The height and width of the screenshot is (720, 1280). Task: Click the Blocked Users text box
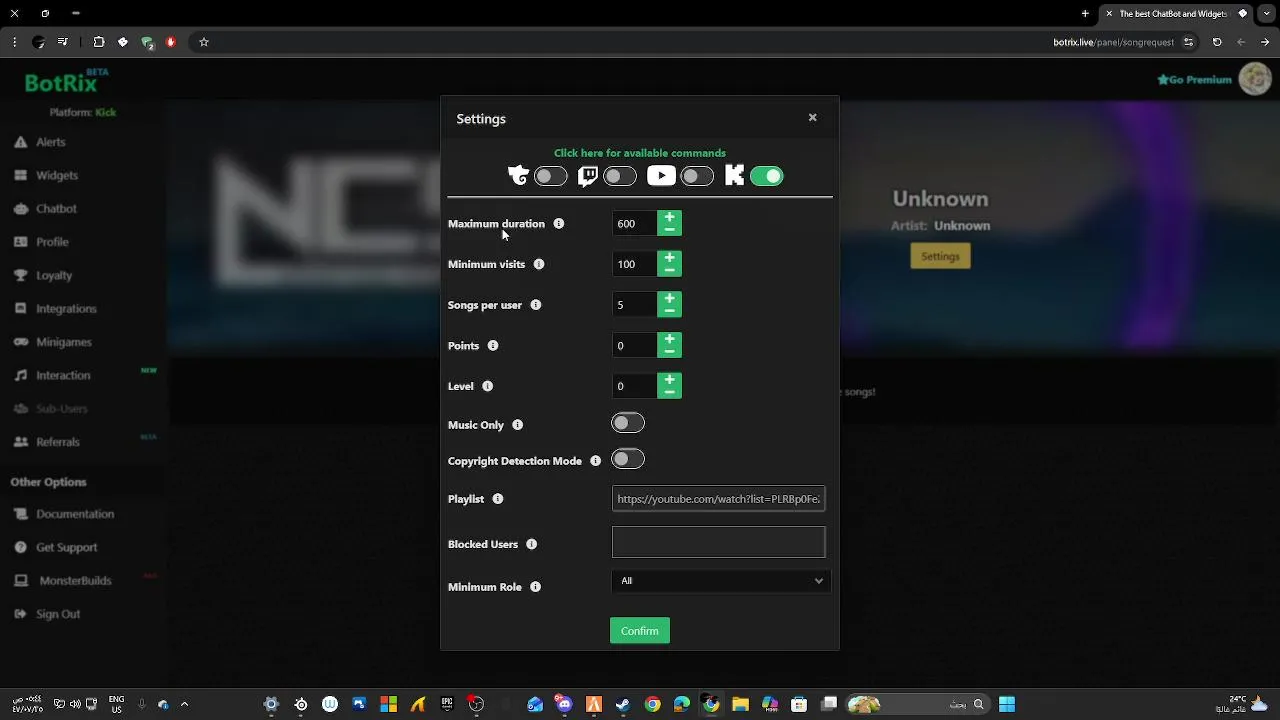pyautogui.click(x=718, y=542)
